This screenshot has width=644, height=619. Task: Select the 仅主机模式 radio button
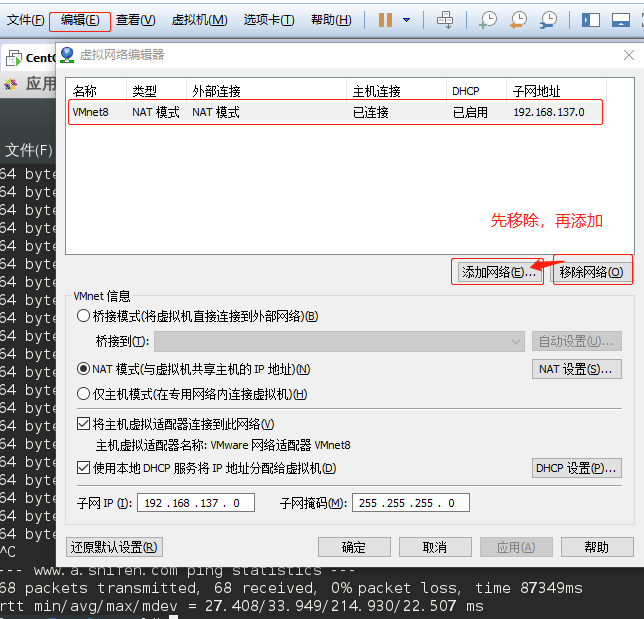coord(83,394)
